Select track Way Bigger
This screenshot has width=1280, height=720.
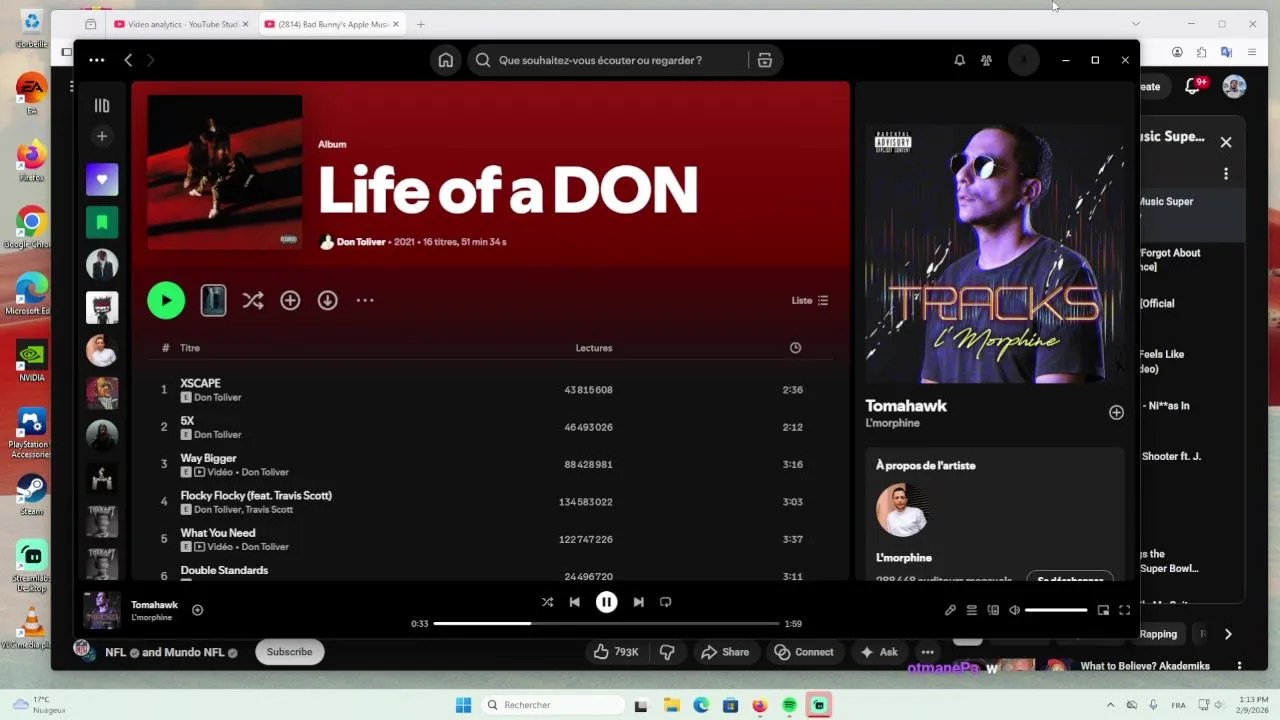click(x=208, y=458)
